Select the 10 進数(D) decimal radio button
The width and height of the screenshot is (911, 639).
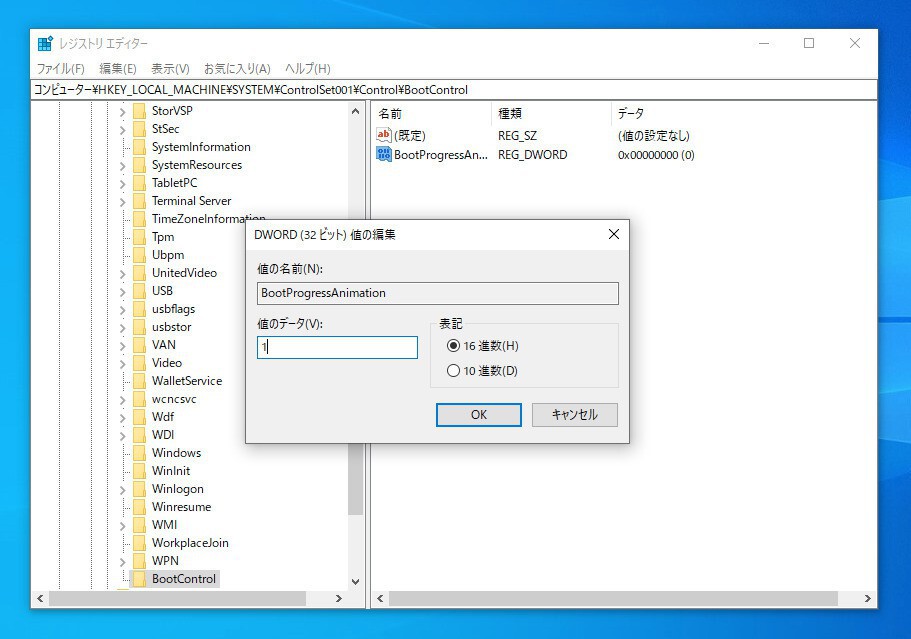pos(453,371)
